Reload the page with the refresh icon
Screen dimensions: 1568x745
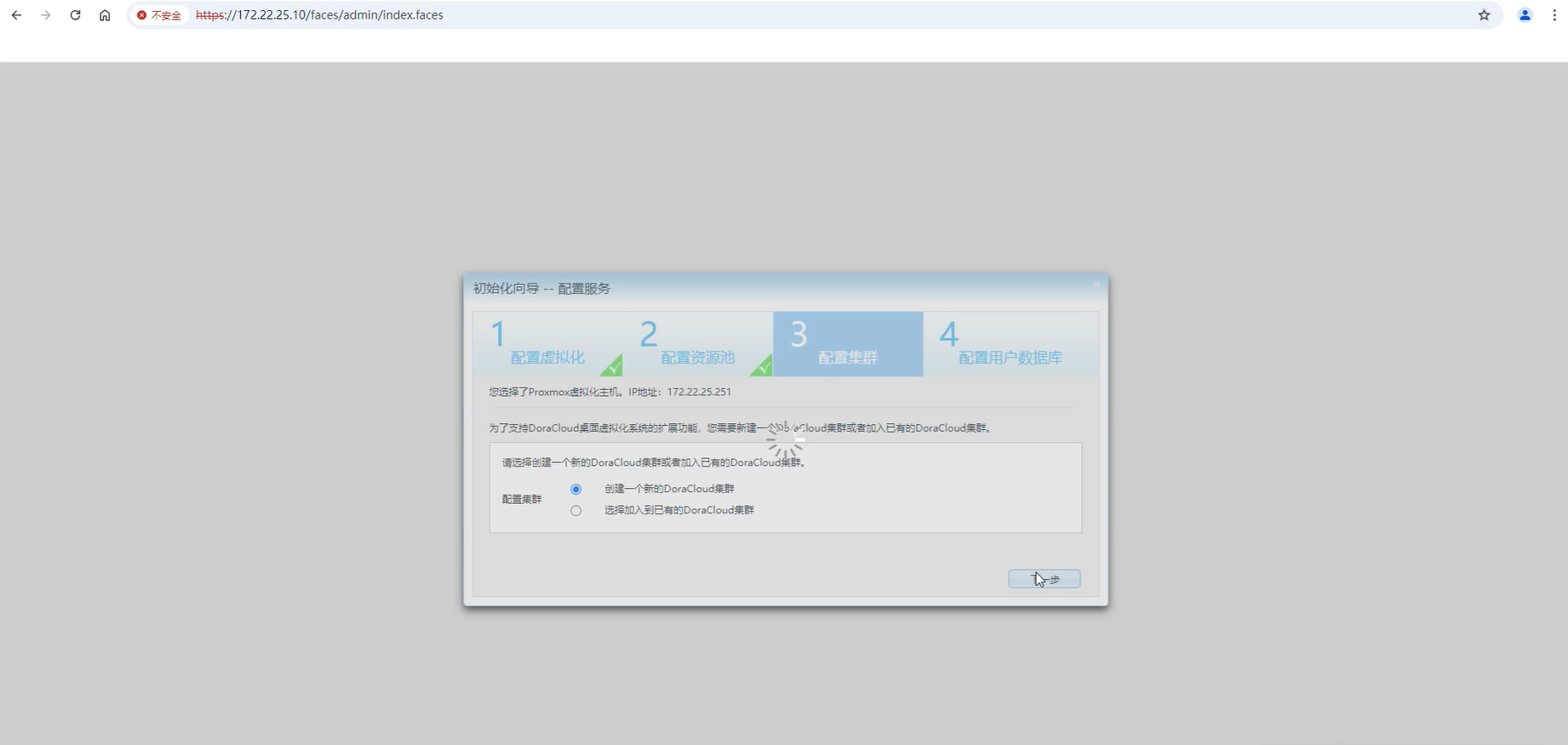pyautogui.click(x=75, y=15)
